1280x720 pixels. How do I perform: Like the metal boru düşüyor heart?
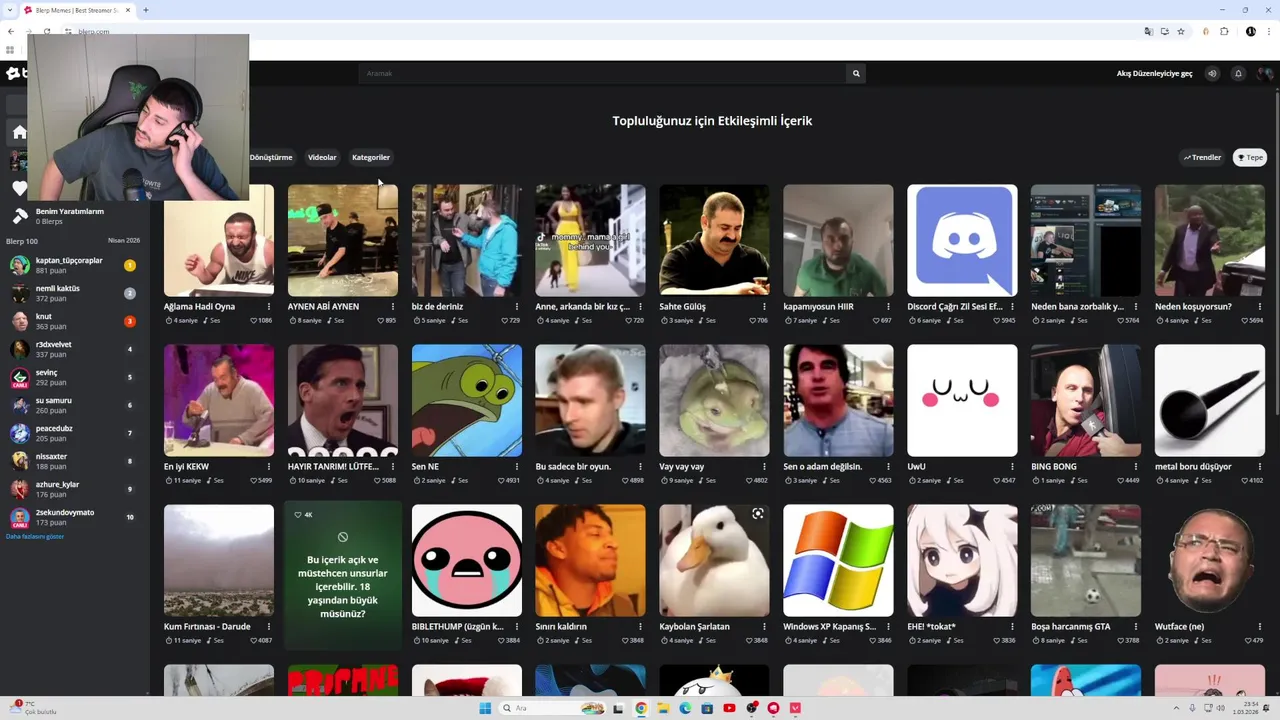tap(1246, 481)
